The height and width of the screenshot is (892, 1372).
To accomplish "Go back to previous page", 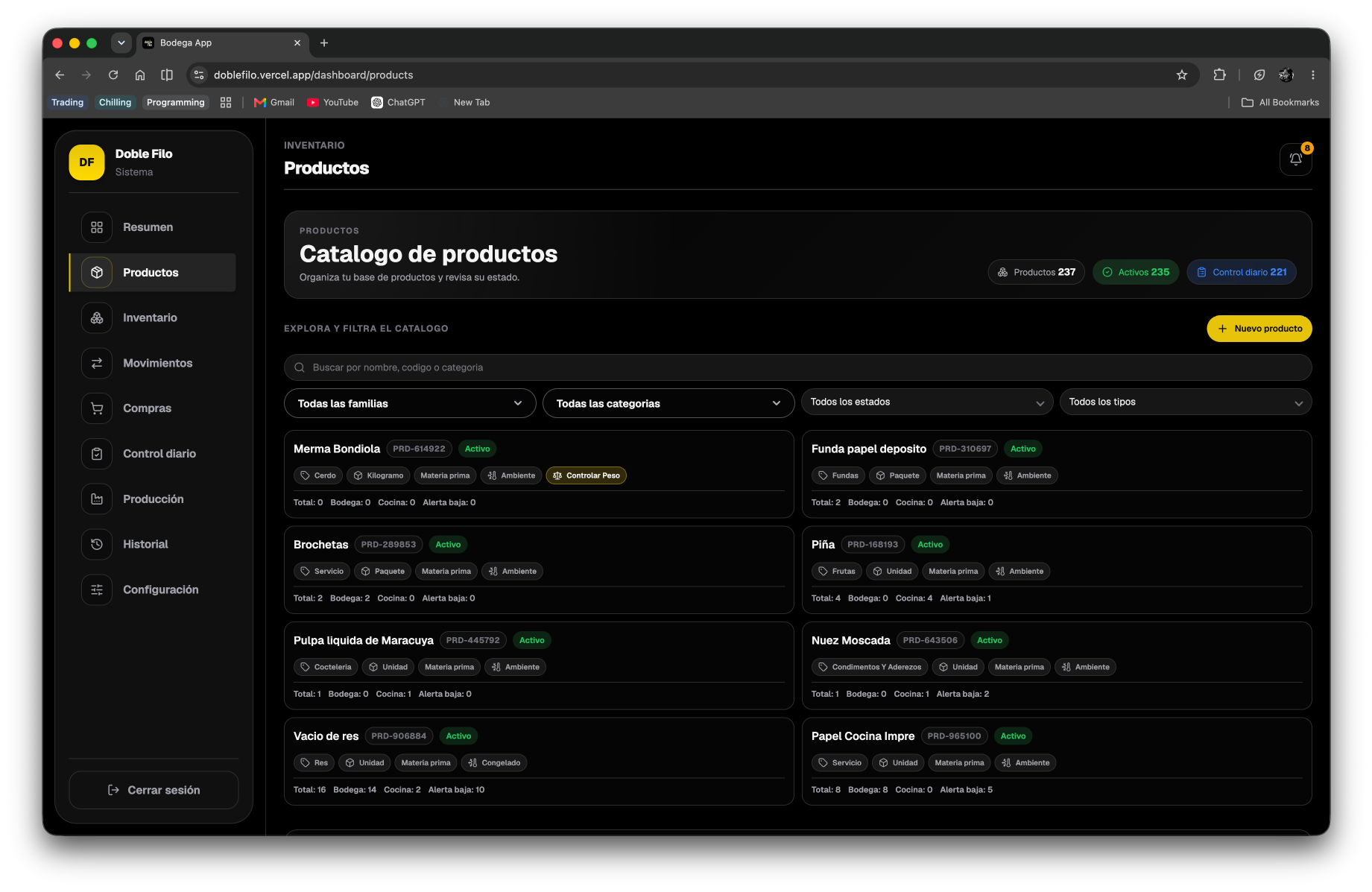I will click(x=60, y=75).
